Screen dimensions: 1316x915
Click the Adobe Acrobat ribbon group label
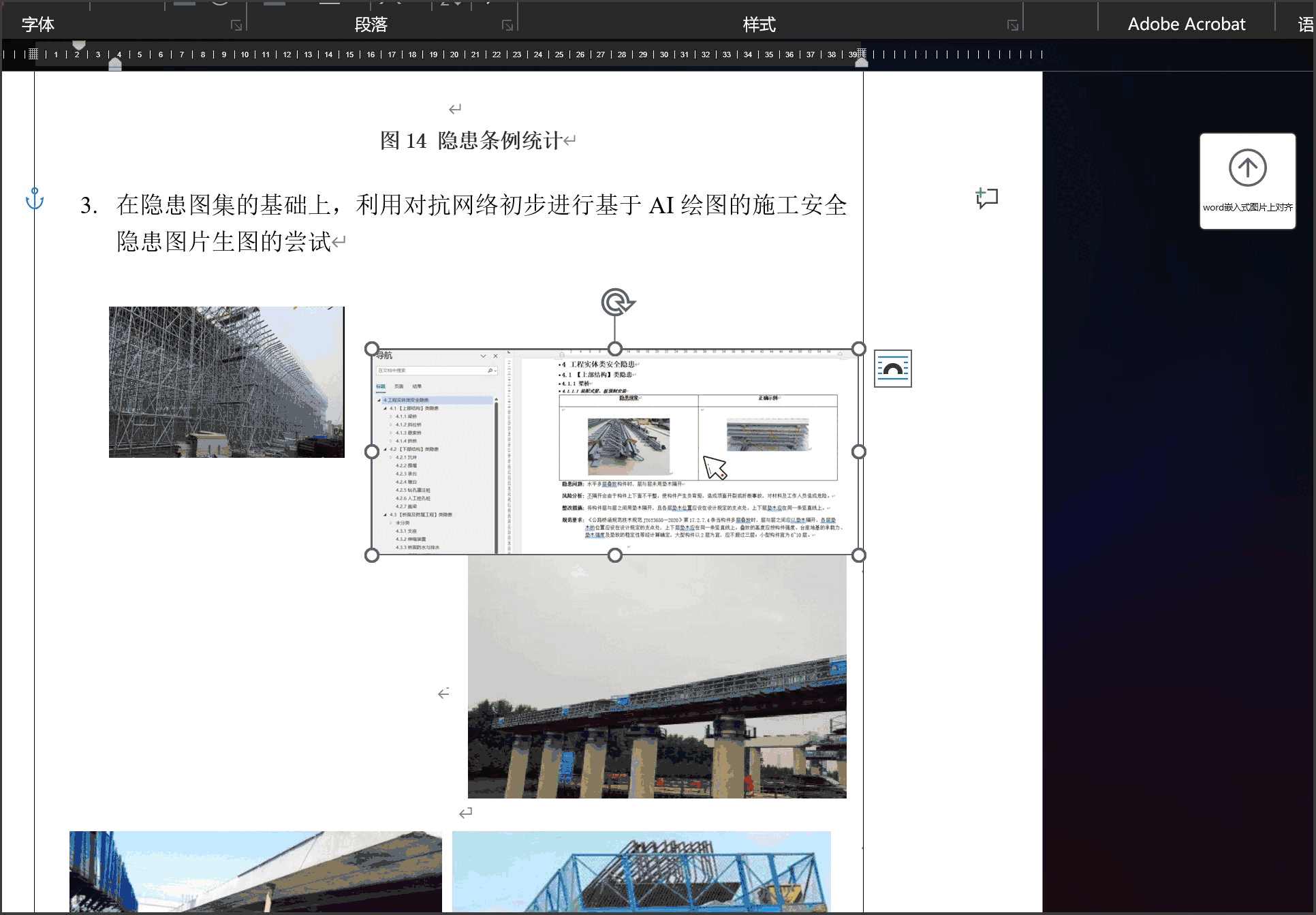[x=1186, y=25]
